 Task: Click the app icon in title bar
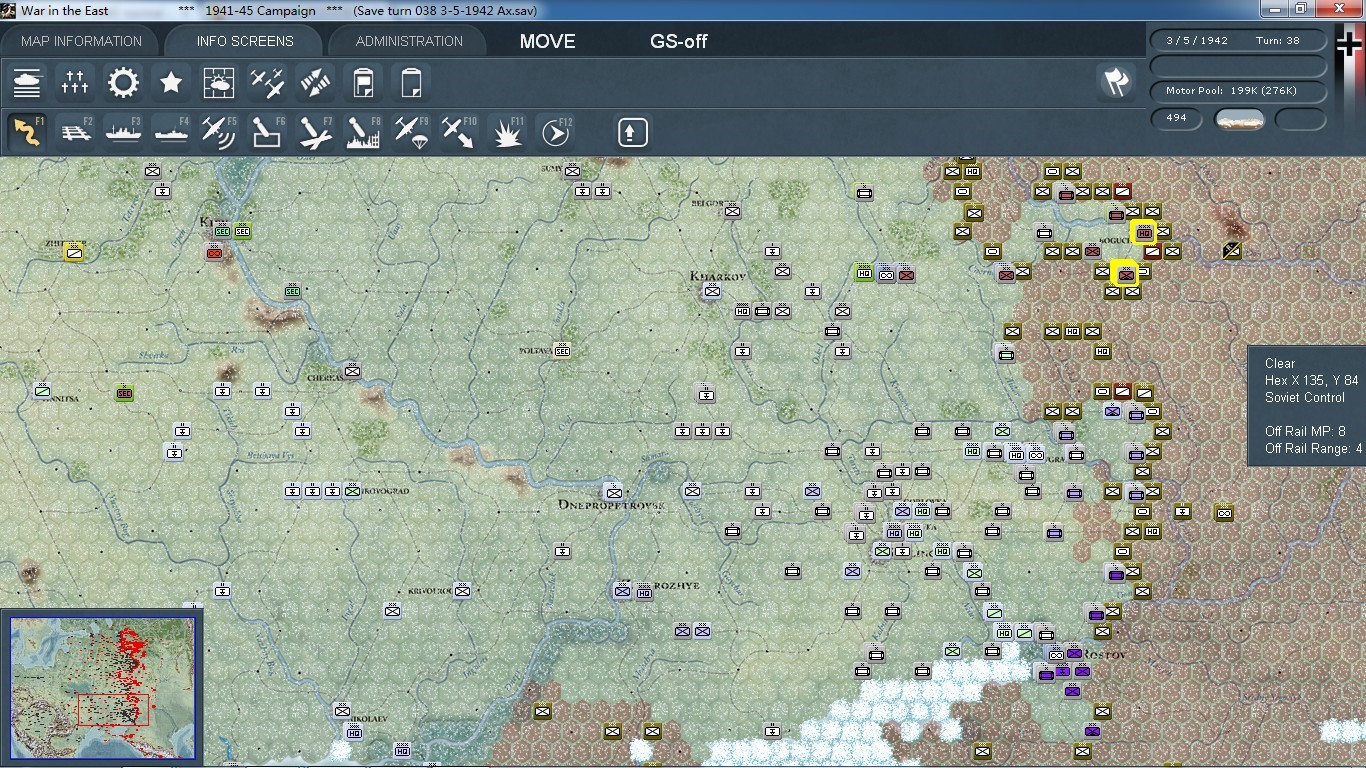[x=8, y=10]
